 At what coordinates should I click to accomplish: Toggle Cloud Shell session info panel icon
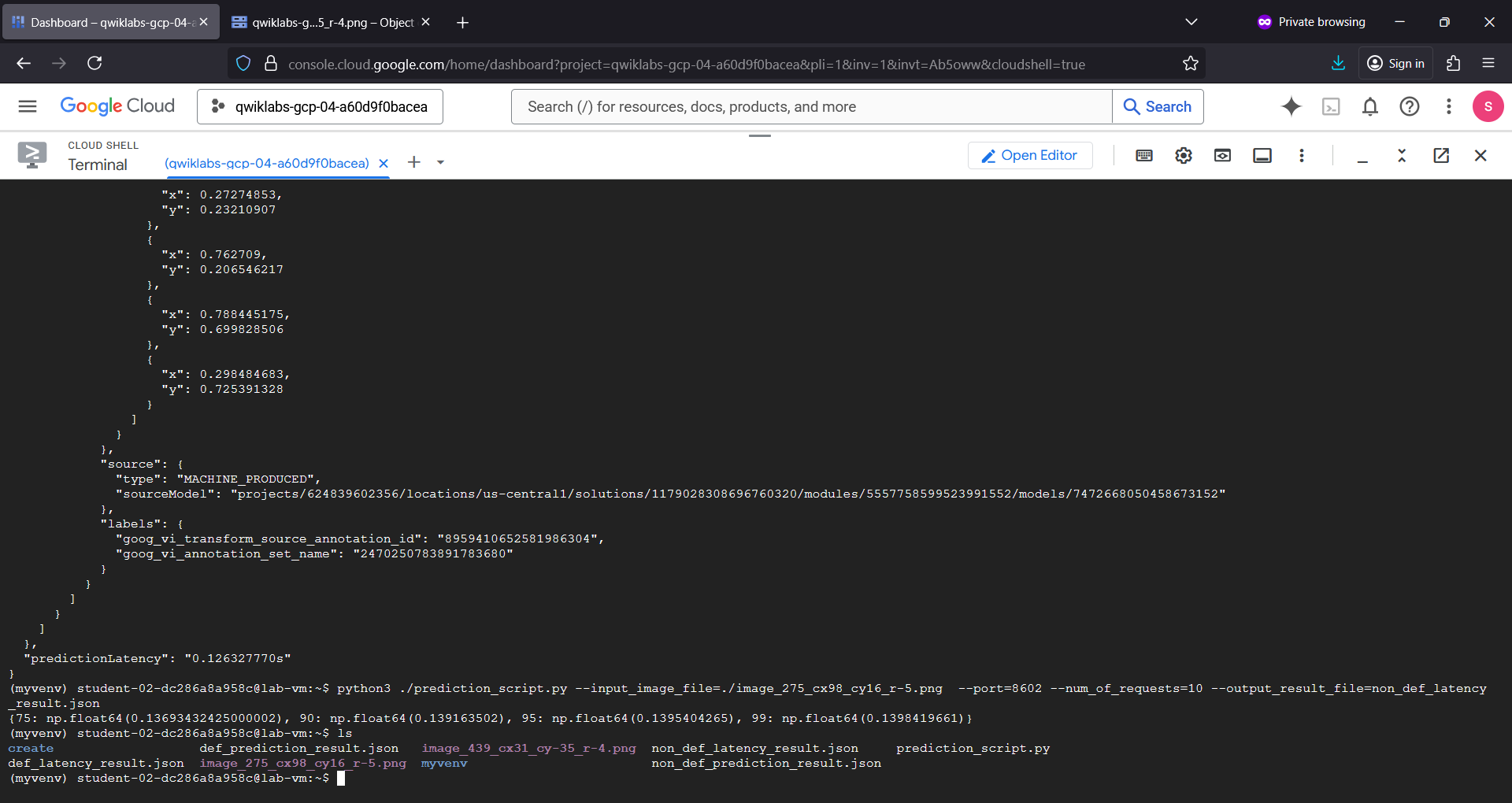(x=1262, y=155)
